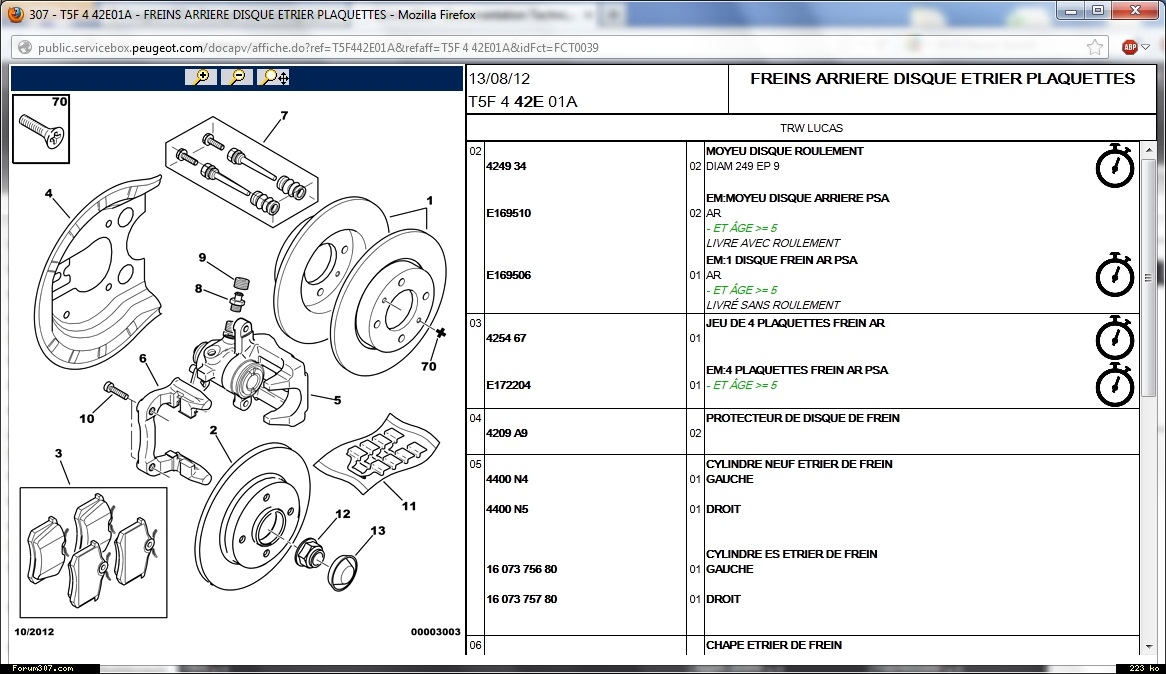Image resolution: width=1166 pixels, height=674 pixels.
Task: Click part reference 16 073 757 80
Action: click(x=521, y=599)
